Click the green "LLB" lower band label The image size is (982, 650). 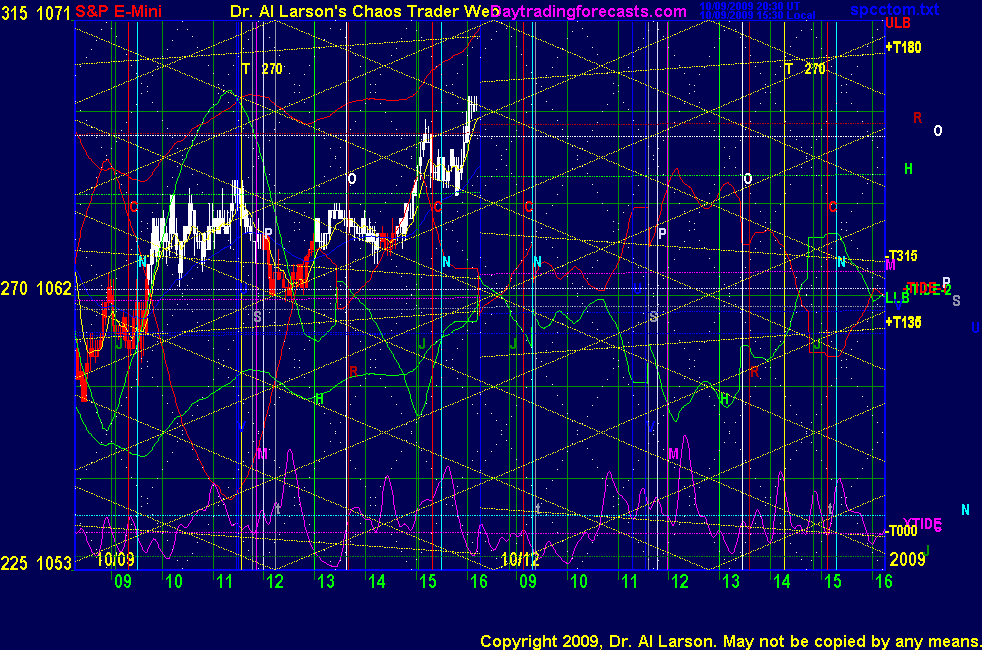[897, 297]
